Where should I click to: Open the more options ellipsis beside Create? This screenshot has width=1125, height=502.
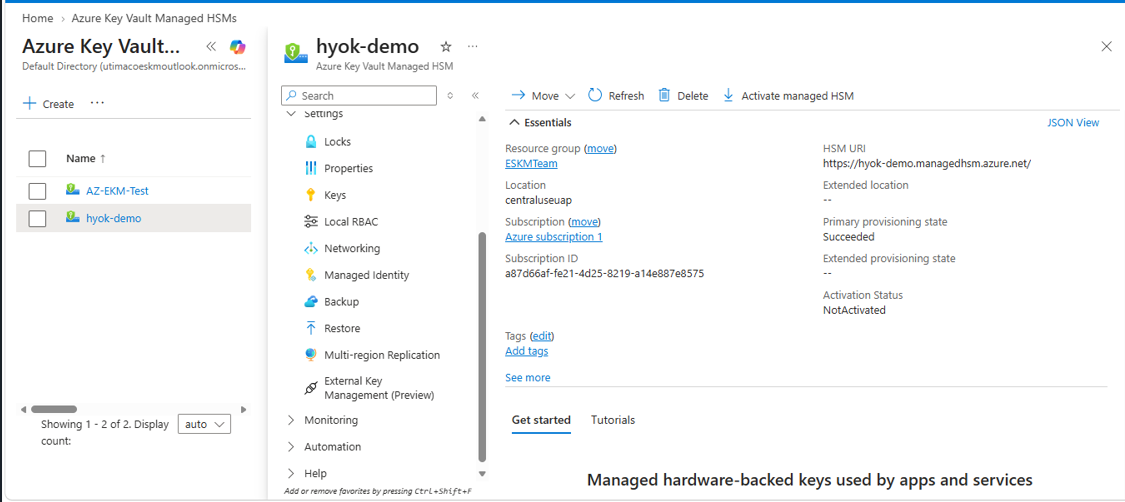click(x=98, y=103)
